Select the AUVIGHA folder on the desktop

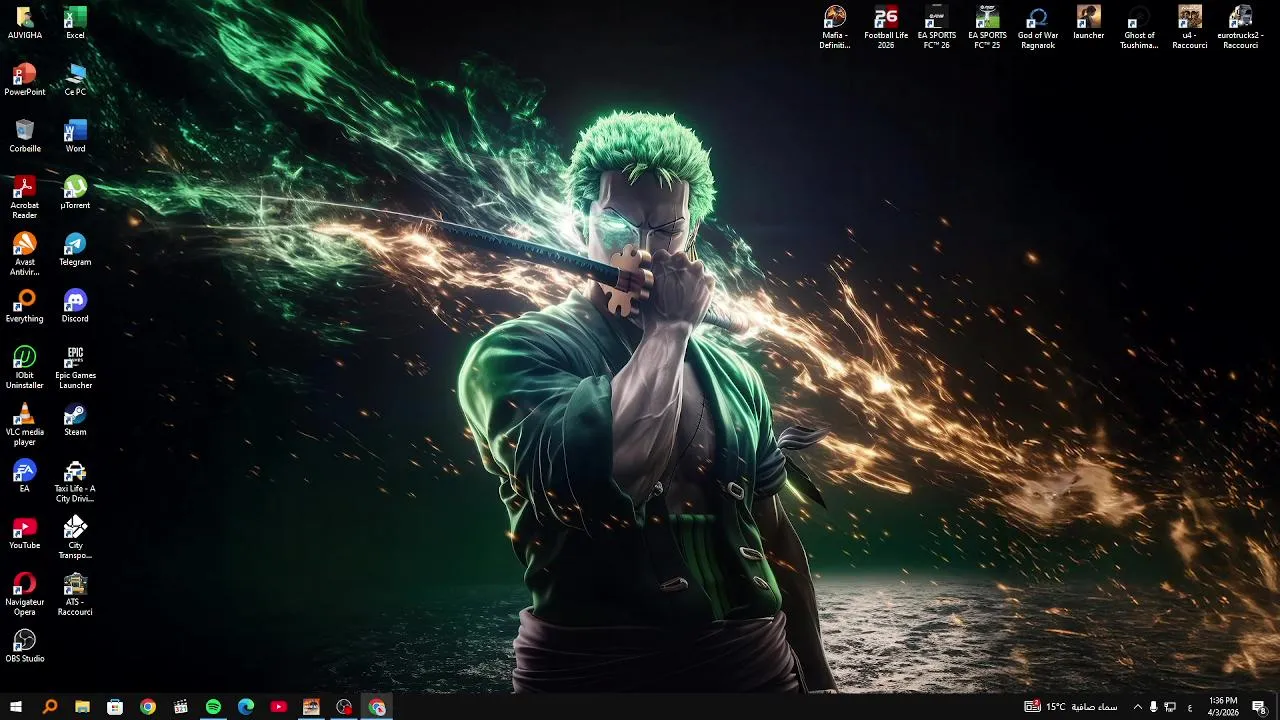pos(24,23)
